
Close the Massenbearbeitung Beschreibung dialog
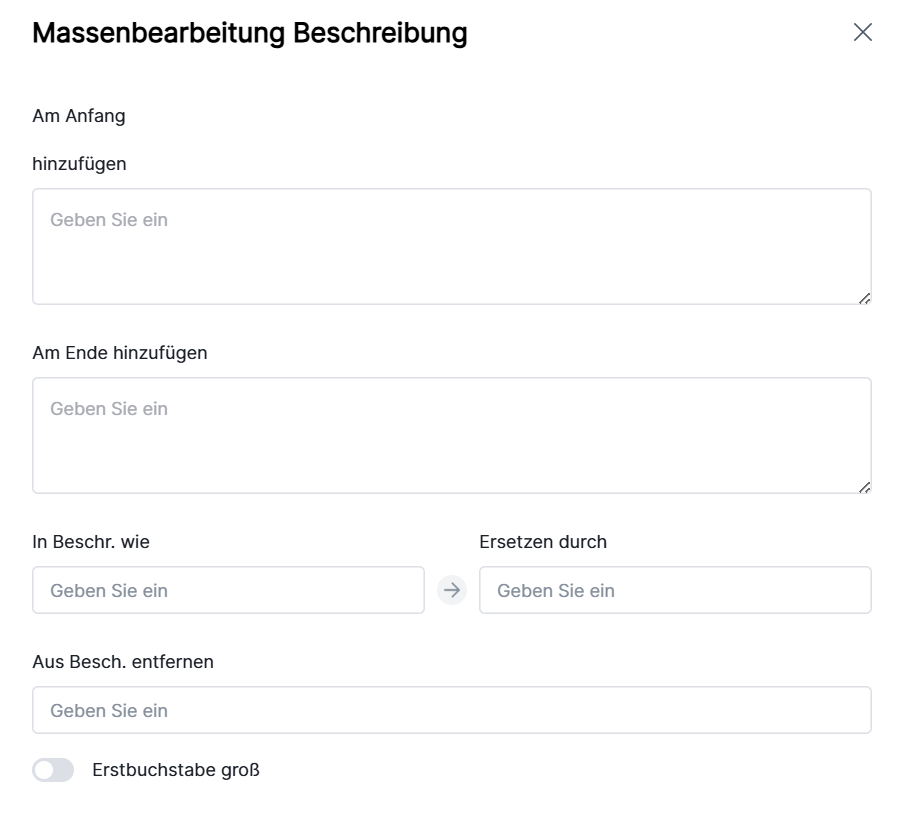[862, 32]
